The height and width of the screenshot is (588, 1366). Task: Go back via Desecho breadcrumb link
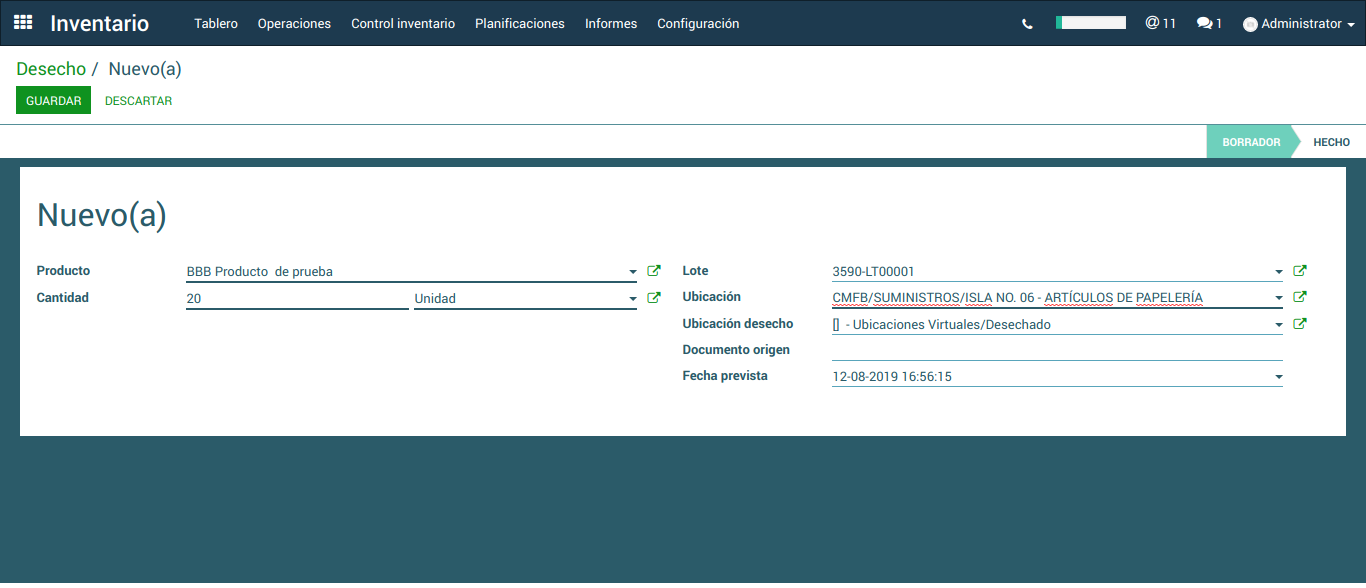[51, 69]
